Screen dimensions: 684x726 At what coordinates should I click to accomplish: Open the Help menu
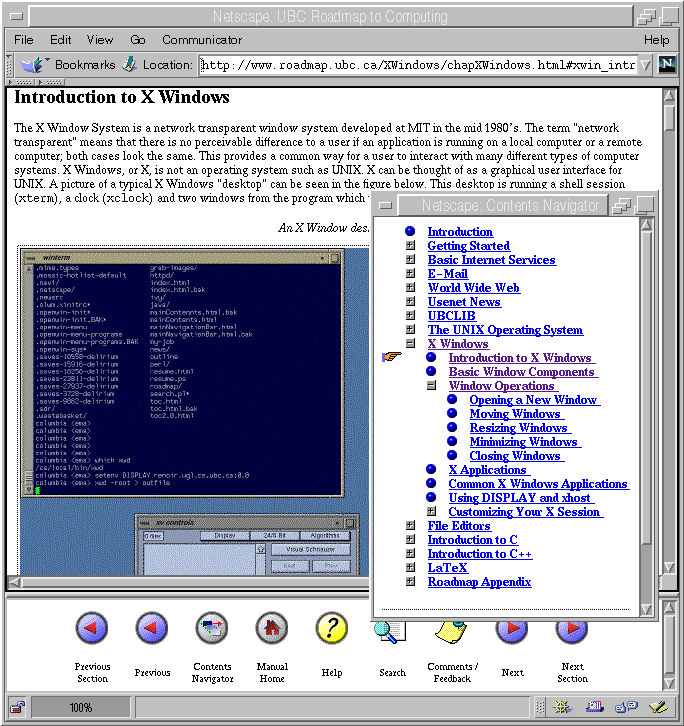656,40
